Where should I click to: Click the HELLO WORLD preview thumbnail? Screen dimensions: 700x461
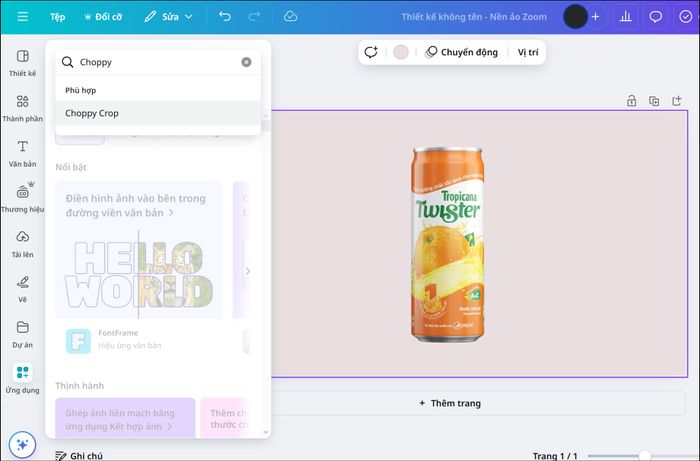[139, 275]
